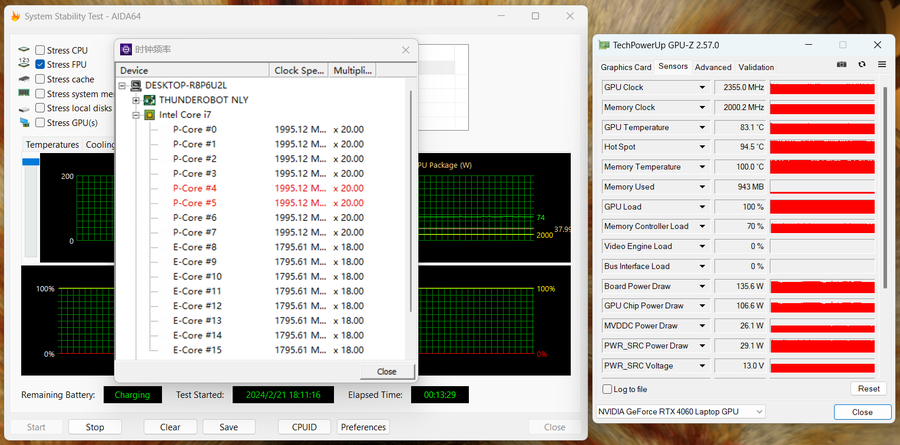The width and height of the screenshot is (900, 445).
Task: Open the GPU Temperature sensor dropdown
Action: 704,127
